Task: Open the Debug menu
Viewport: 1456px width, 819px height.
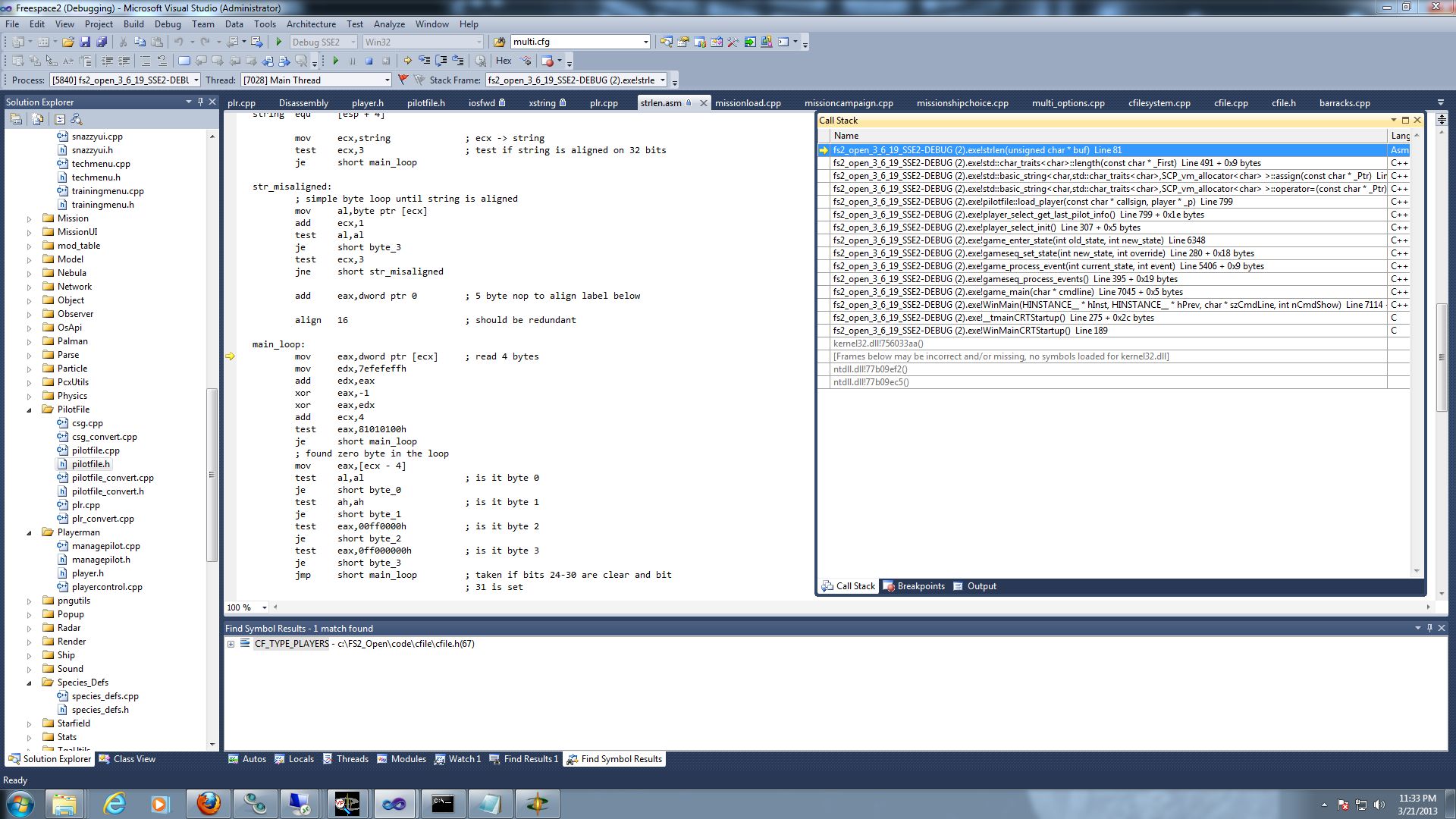Action: 168,24
